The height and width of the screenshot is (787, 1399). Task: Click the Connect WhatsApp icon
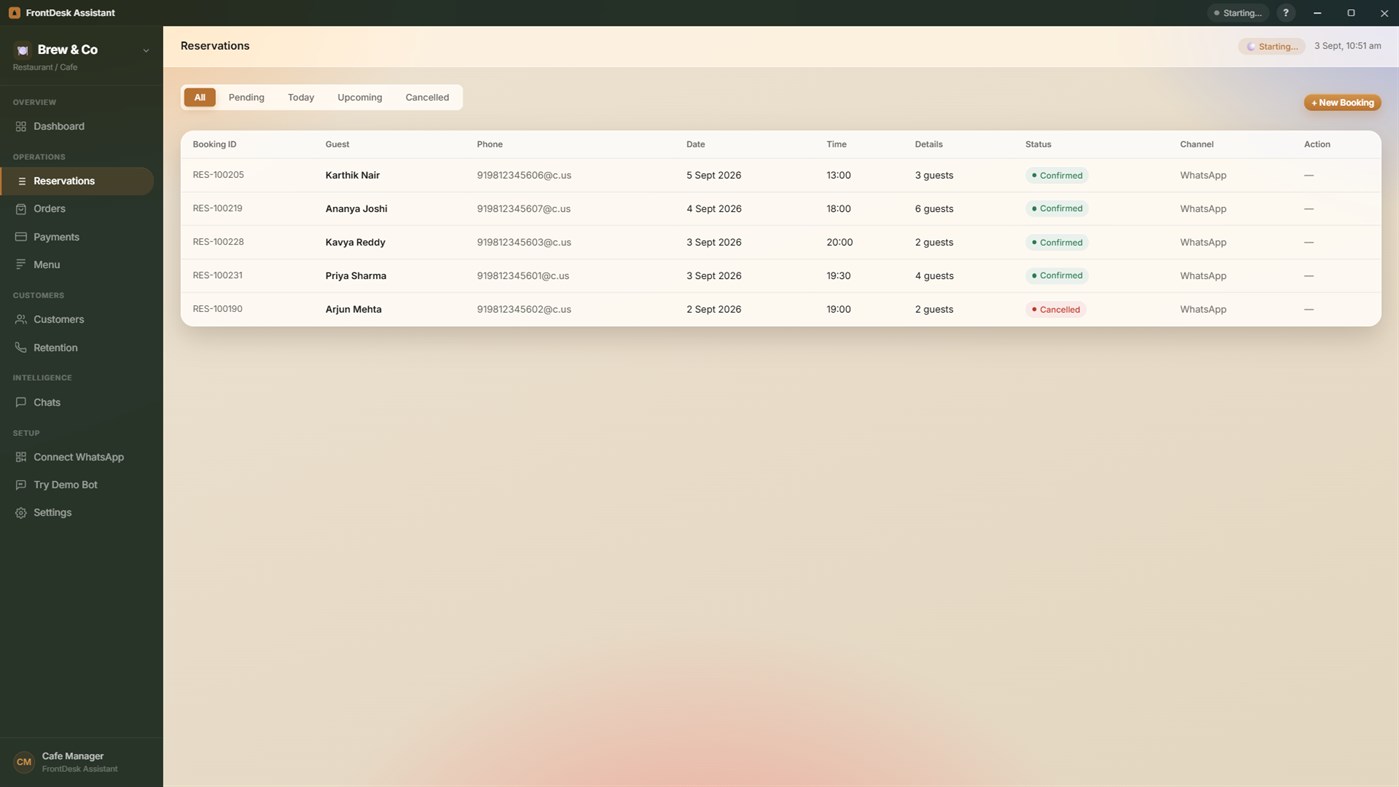coord(21,457)
